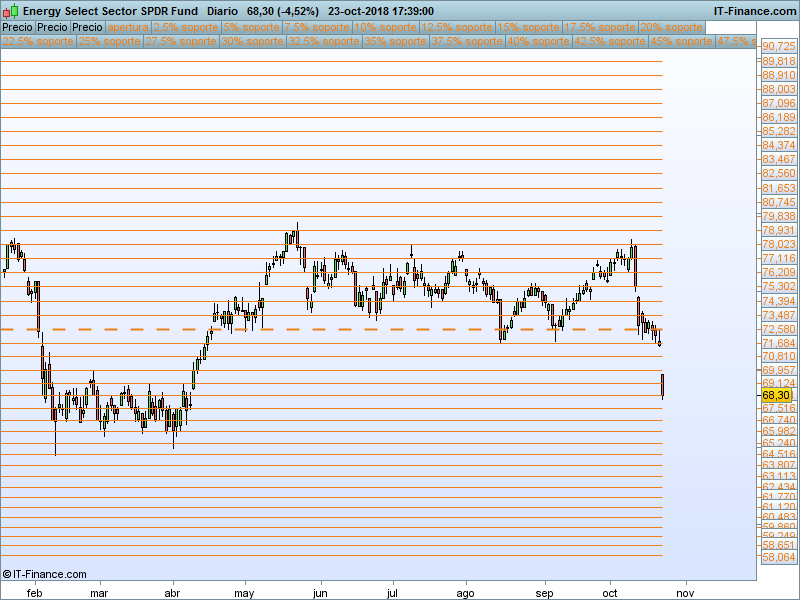Activate the 37.5% soporte label

pos(467,41)
